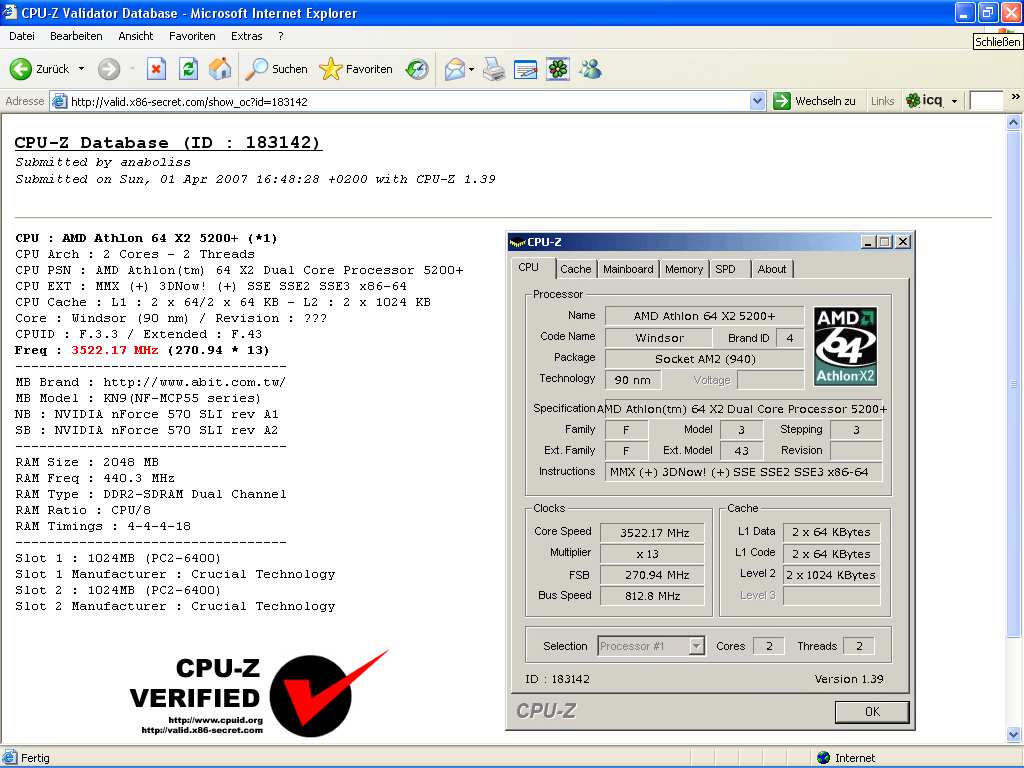Click the Zurück back arrow button
The width and height of the screenshot is (1024, 768).
click(20, 69)
